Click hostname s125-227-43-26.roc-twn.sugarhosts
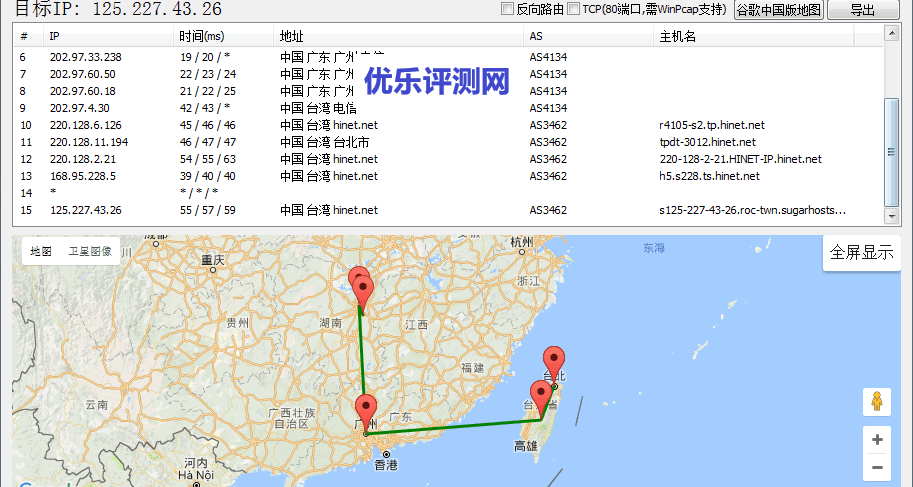The width and height of the screenshot is (913, 487). click(x=752, y=210)
